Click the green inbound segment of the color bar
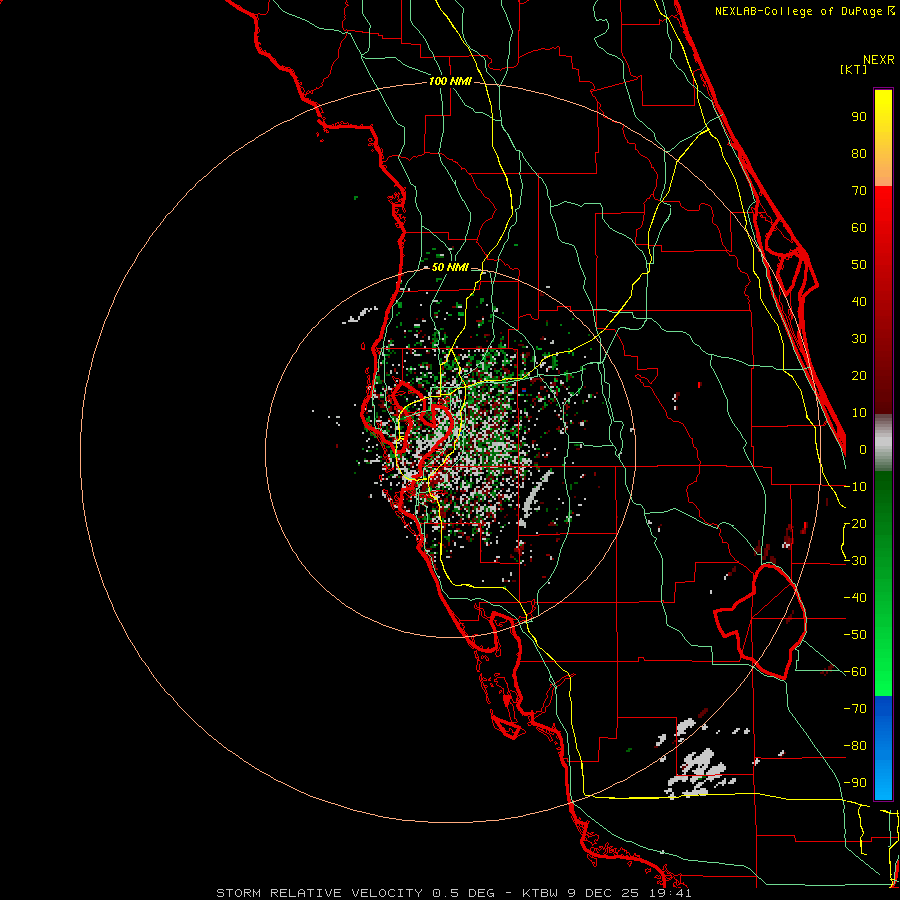This screenshot has height=900, width=900. [883, 584]
